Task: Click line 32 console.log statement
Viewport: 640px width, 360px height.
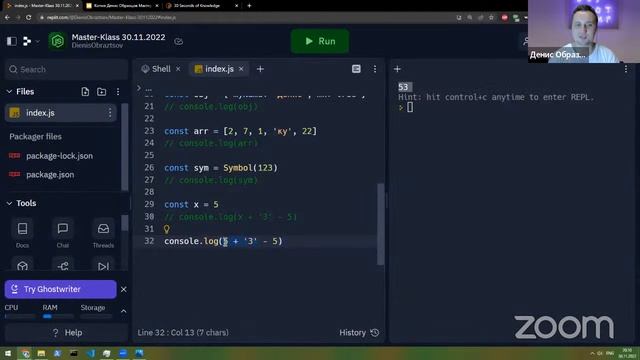Action: [223, 241]
